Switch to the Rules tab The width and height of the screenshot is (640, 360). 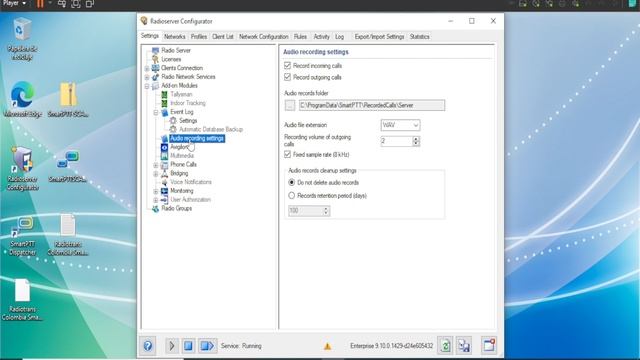(x=300, y=37)
